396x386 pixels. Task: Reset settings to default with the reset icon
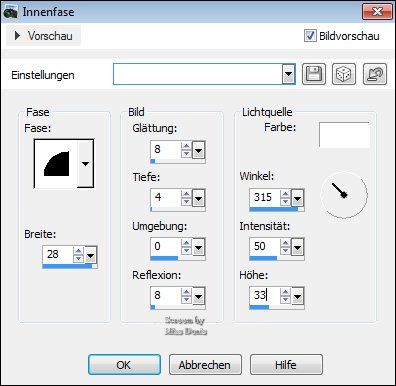(375, 74)
